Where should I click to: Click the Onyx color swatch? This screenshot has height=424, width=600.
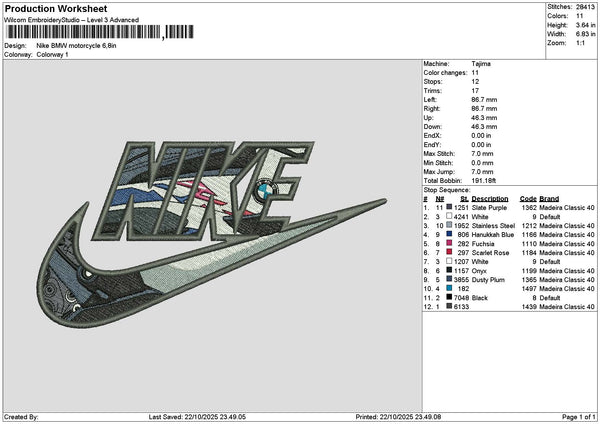(449, 270)
